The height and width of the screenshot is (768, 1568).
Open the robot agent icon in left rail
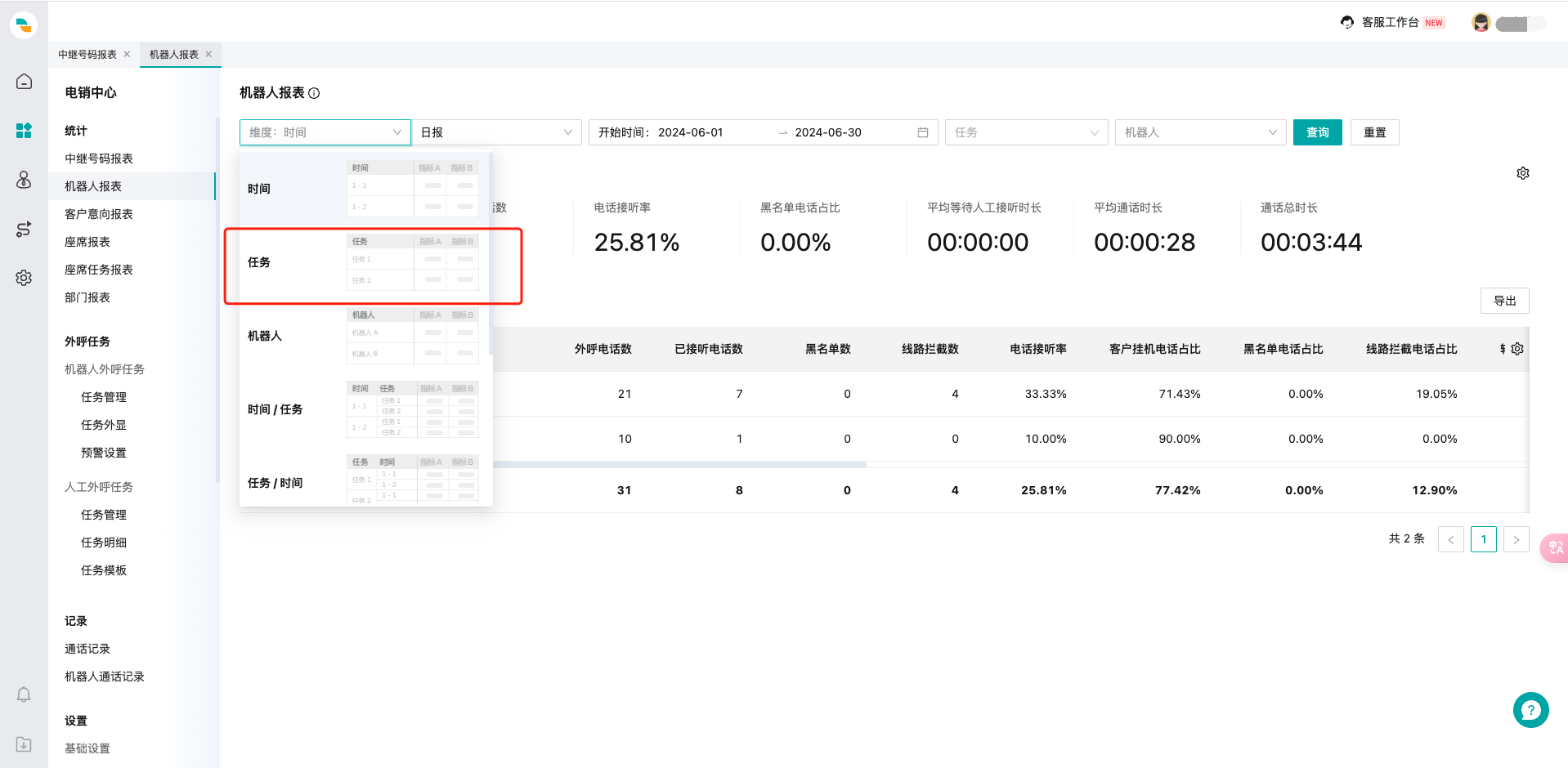pos(24,180)
